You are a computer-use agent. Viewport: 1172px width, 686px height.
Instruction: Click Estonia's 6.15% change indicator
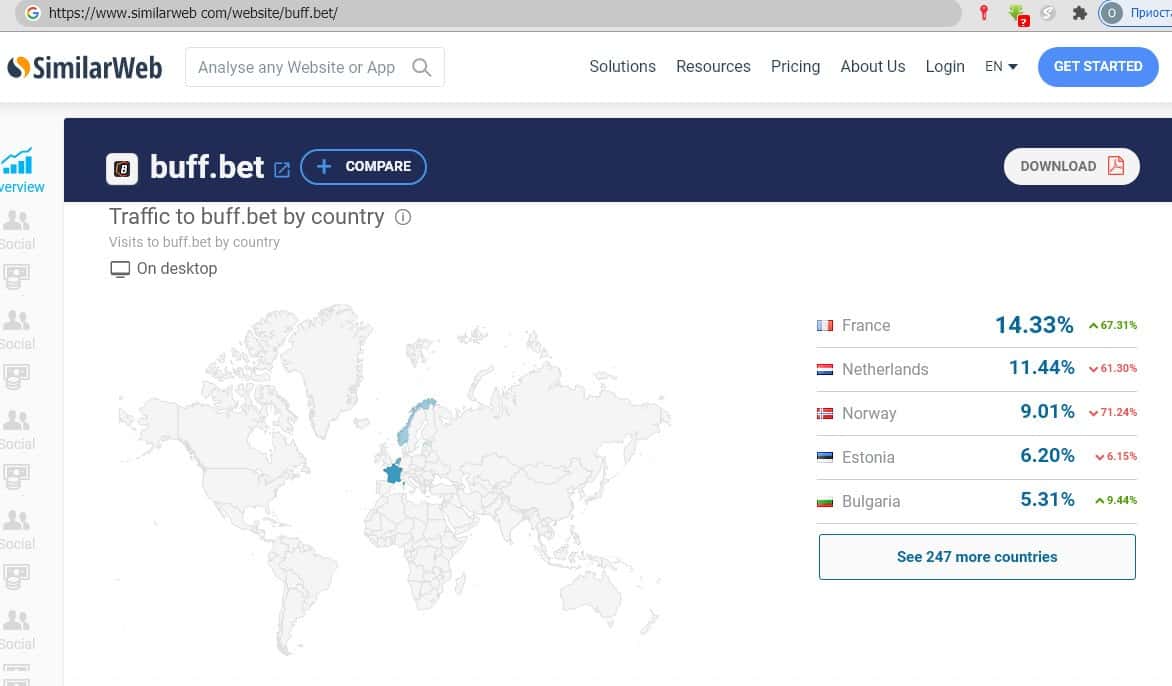1116,457
